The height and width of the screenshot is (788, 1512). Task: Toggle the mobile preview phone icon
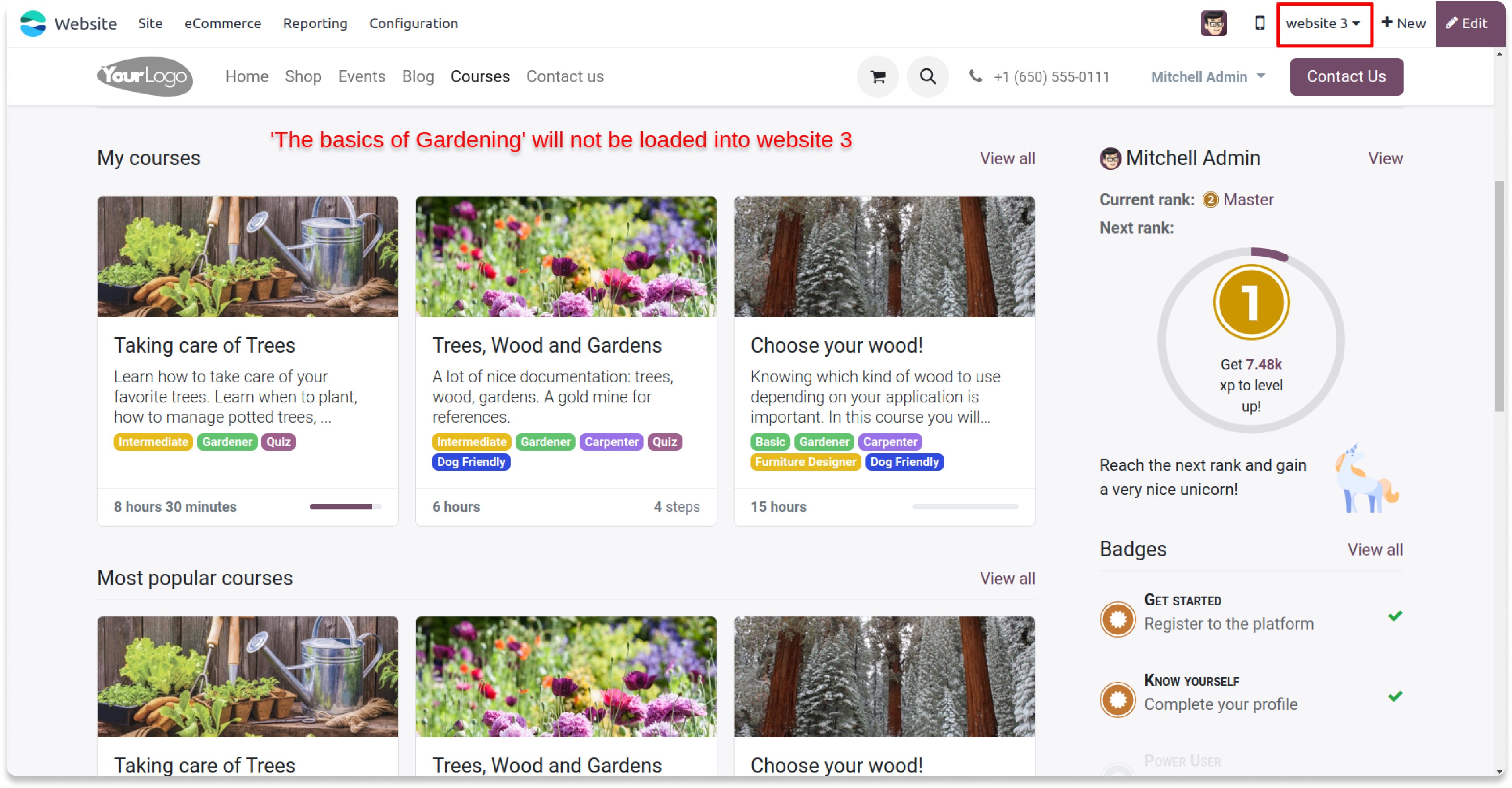pyautogui.click(x=1259, y=23)
